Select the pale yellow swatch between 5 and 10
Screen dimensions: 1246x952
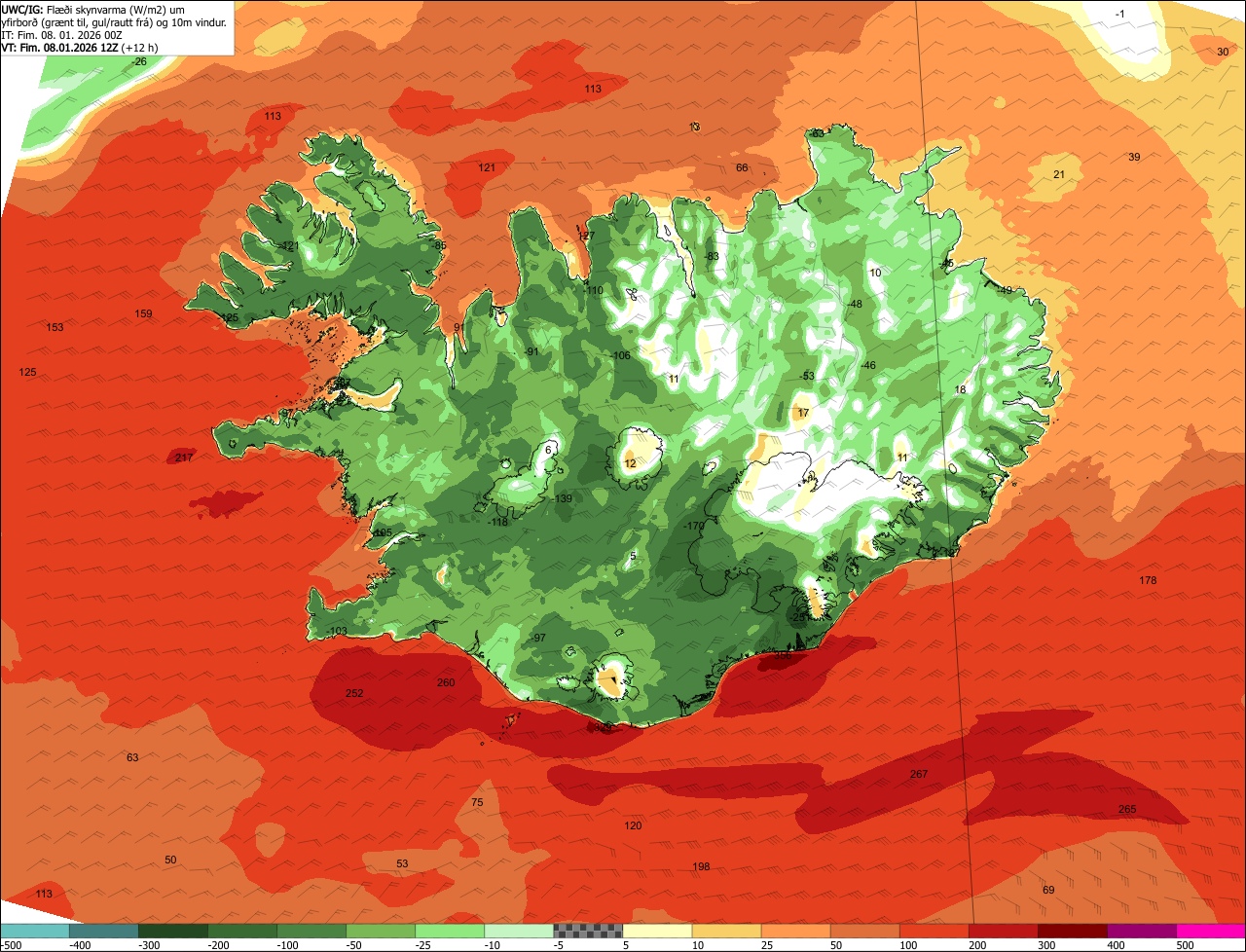coord(657,932)
